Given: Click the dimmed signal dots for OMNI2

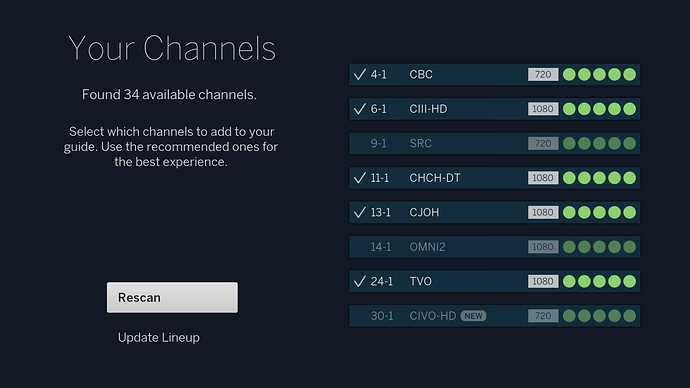Looking at the screenshot, I should click(599, 247).
